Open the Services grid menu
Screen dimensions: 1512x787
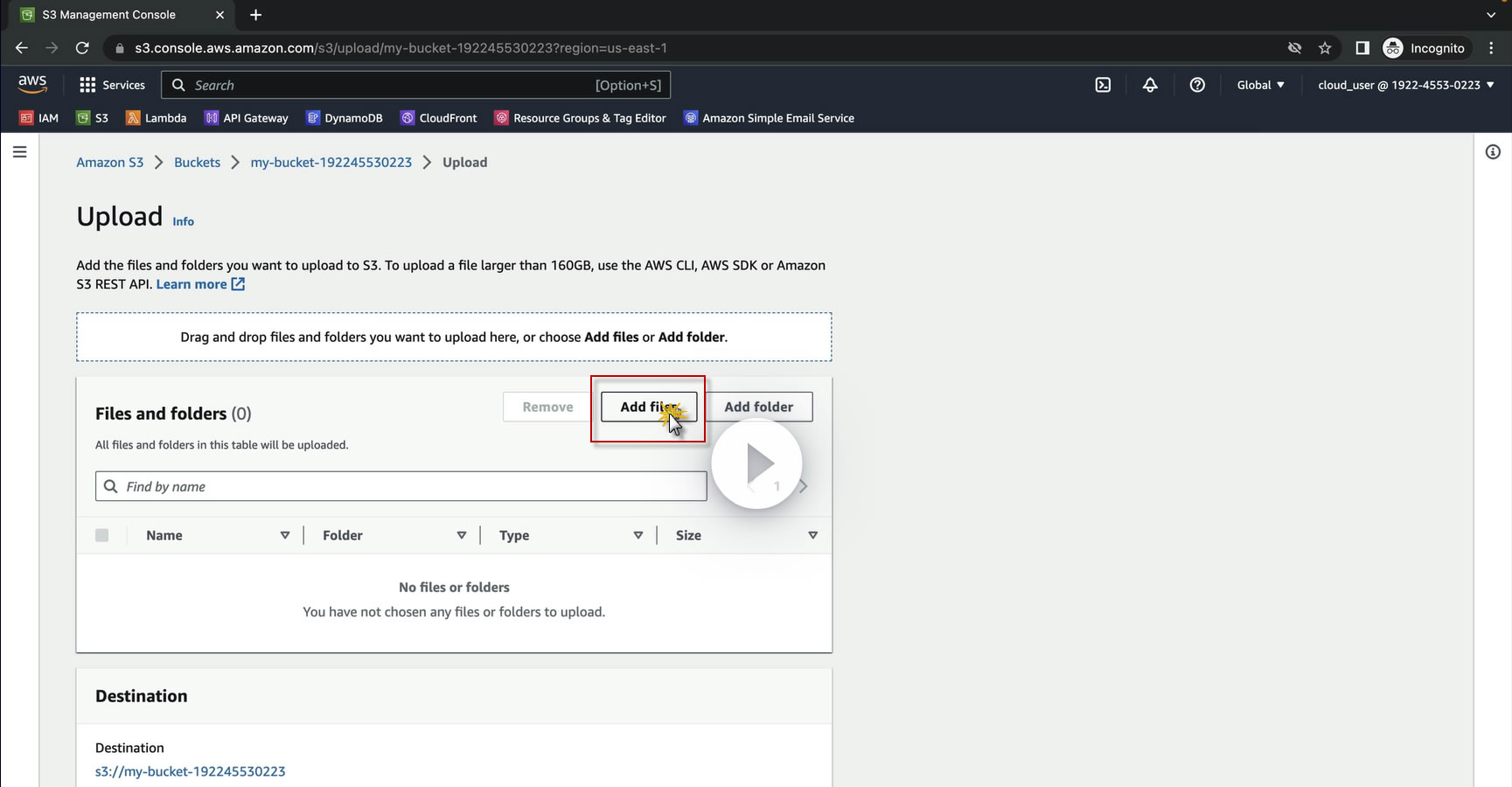pos(112,85)
